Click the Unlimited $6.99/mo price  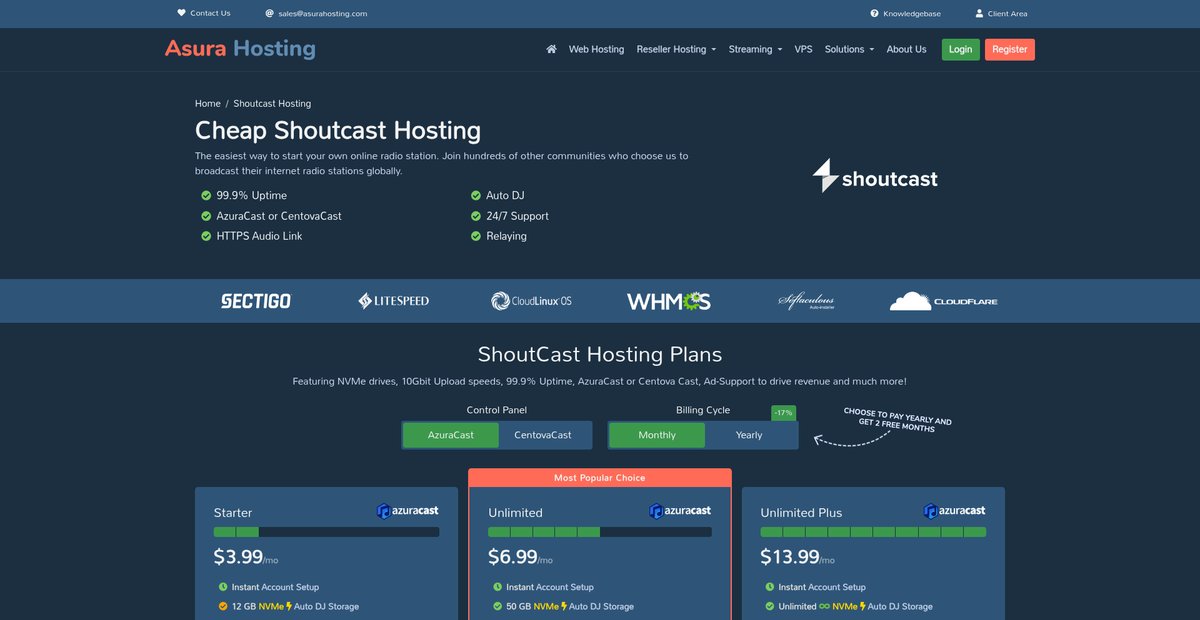click(520, 558)
